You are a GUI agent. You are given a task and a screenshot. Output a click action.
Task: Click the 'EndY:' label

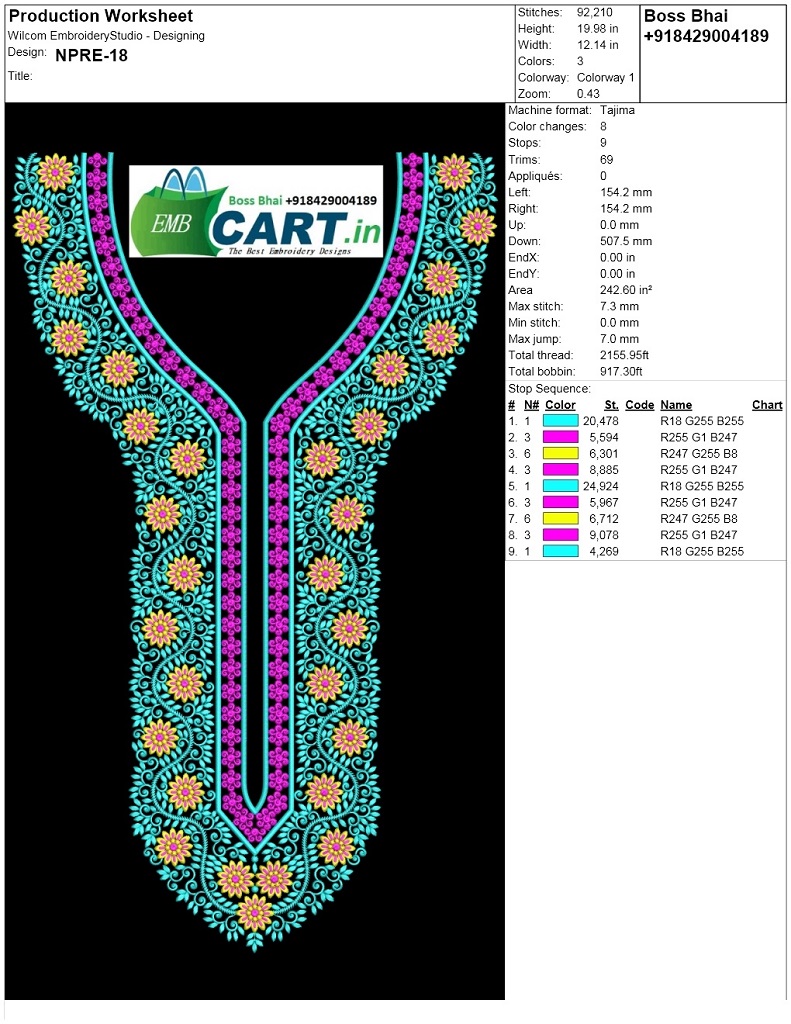pyautogui.click(x=524, y=274)
